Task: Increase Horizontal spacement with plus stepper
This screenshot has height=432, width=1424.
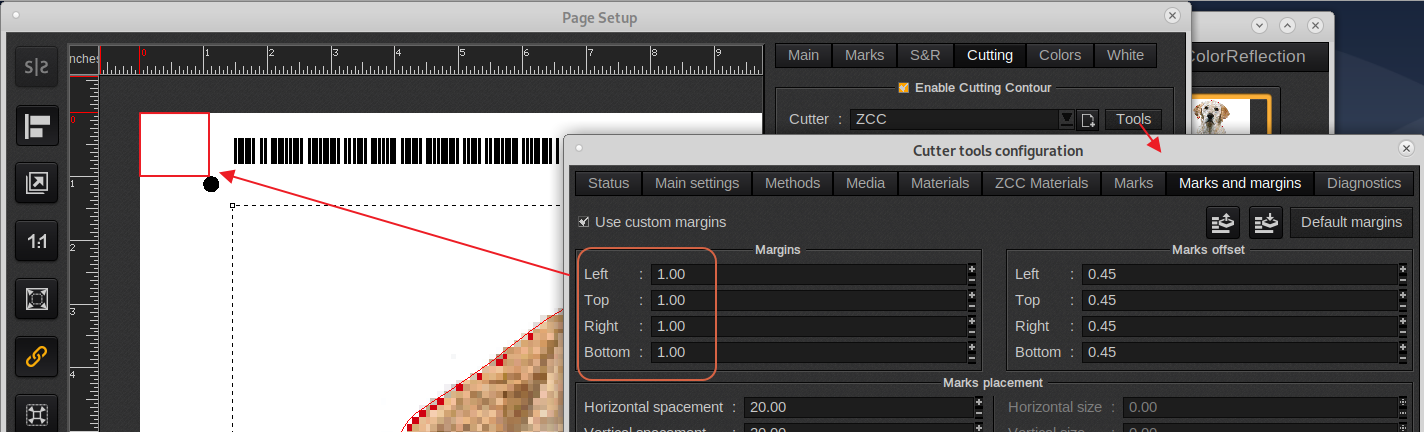Action: coord(979,402)
